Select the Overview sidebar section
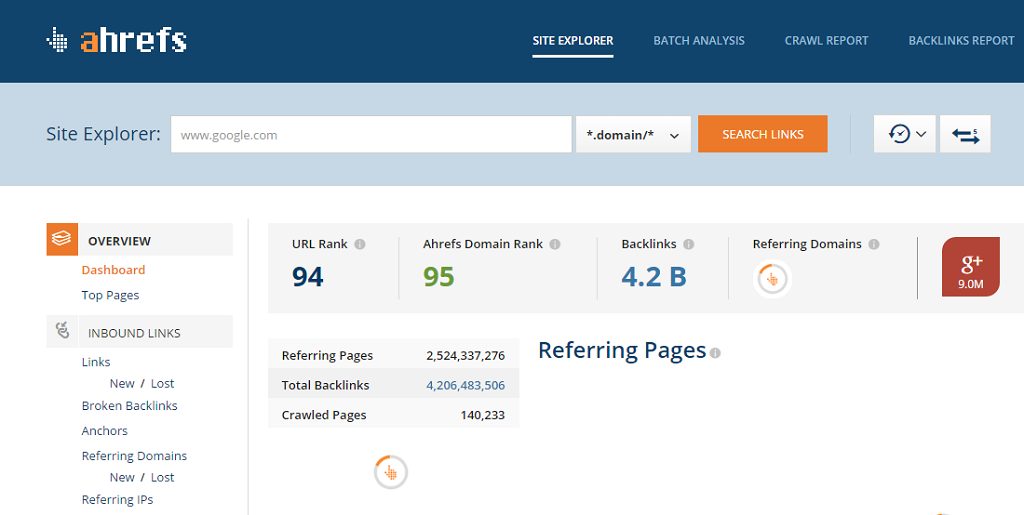This screenshot has width=1024, height=515. coord(139,240)
